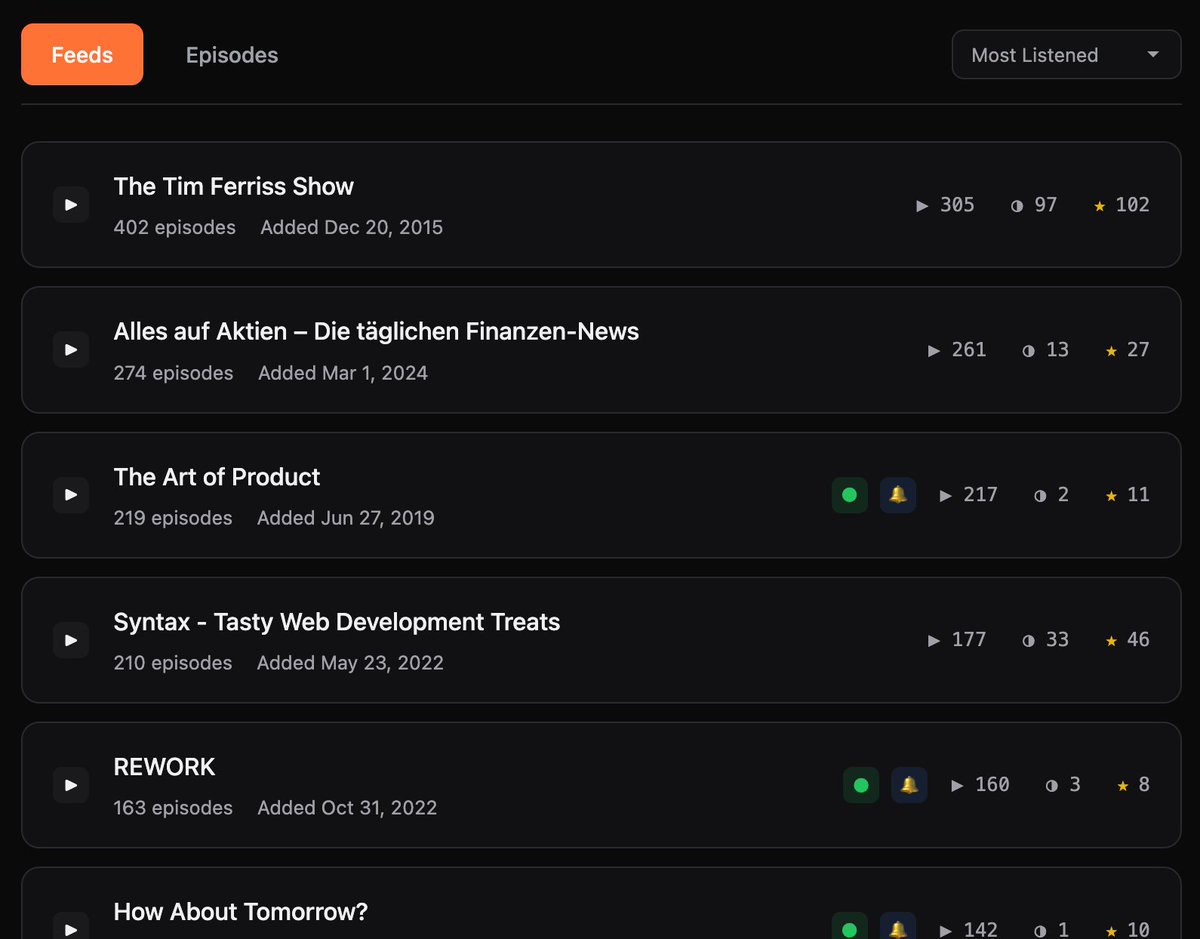Click '402 episodes' text
The image size is (1200, 939).
click(175, 228)
